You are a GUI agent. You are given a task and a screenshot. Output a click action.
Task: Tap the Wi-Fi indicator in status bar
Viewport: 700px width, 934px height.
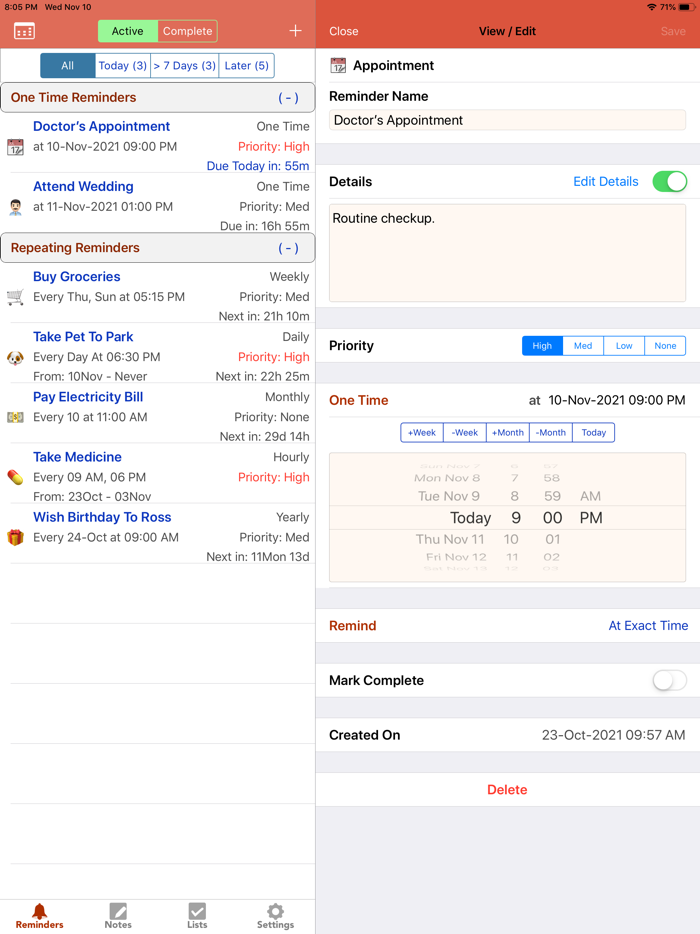click(x=652, y=7)
